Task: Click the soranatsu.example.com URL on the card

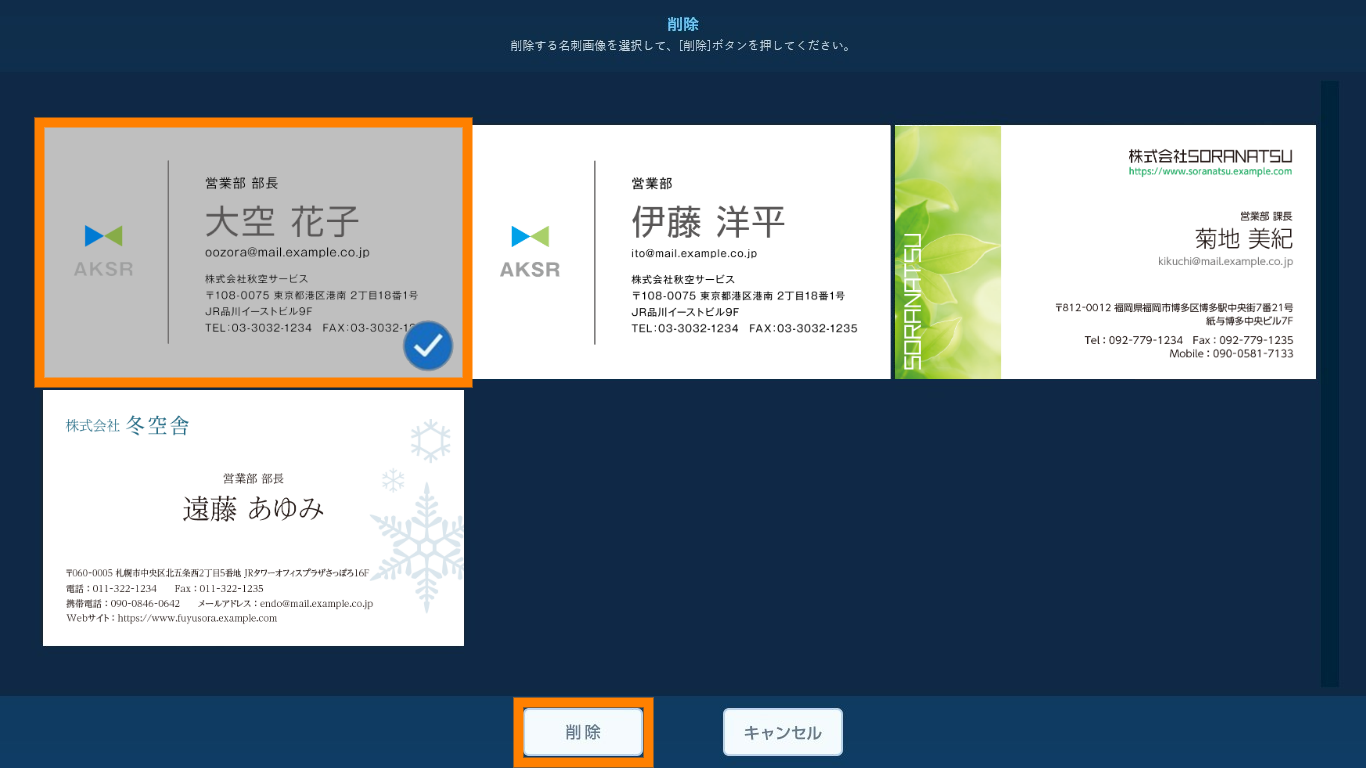Action: point(1210,172)
